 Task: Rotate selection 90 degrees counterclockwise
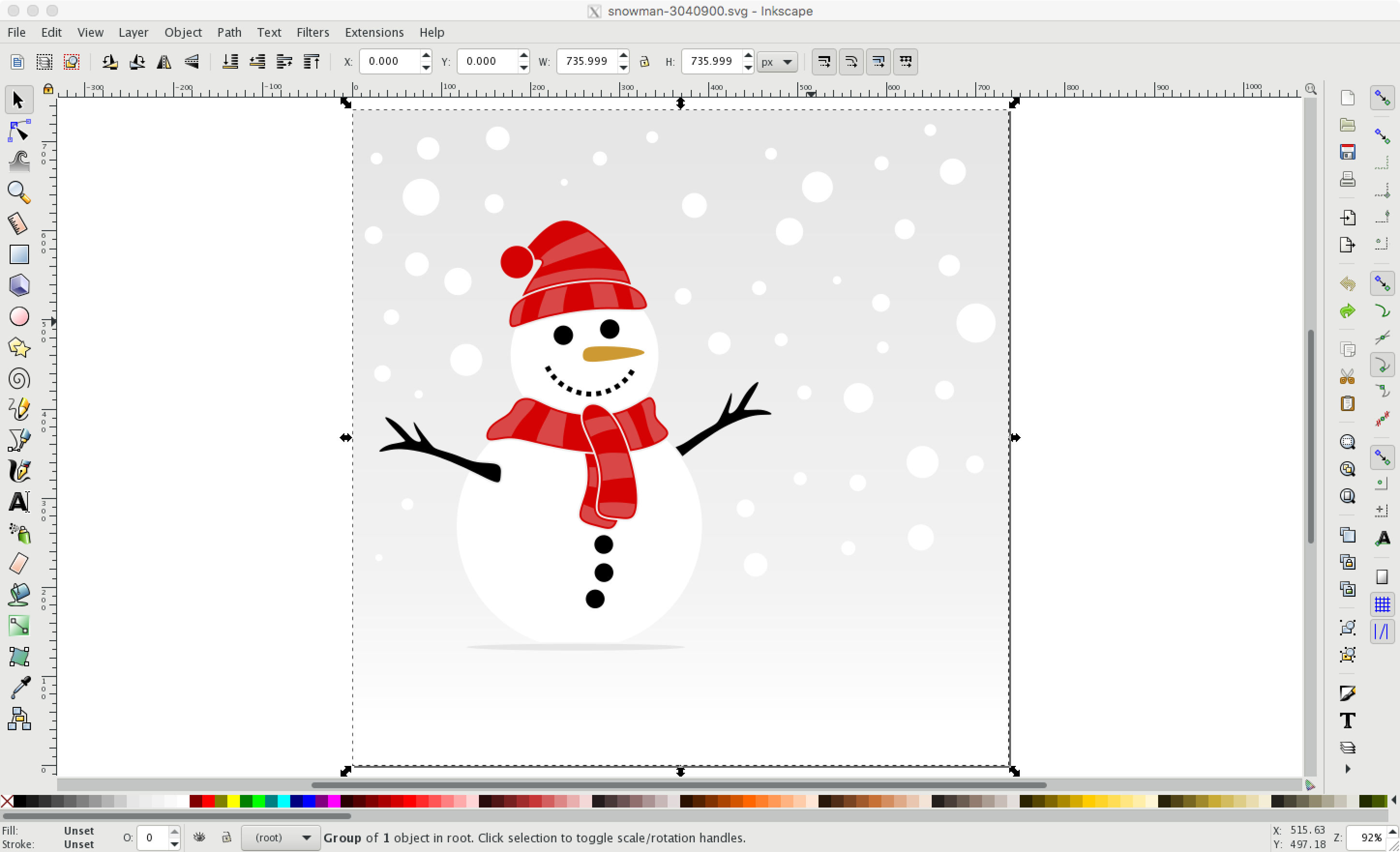coord(110,61)
